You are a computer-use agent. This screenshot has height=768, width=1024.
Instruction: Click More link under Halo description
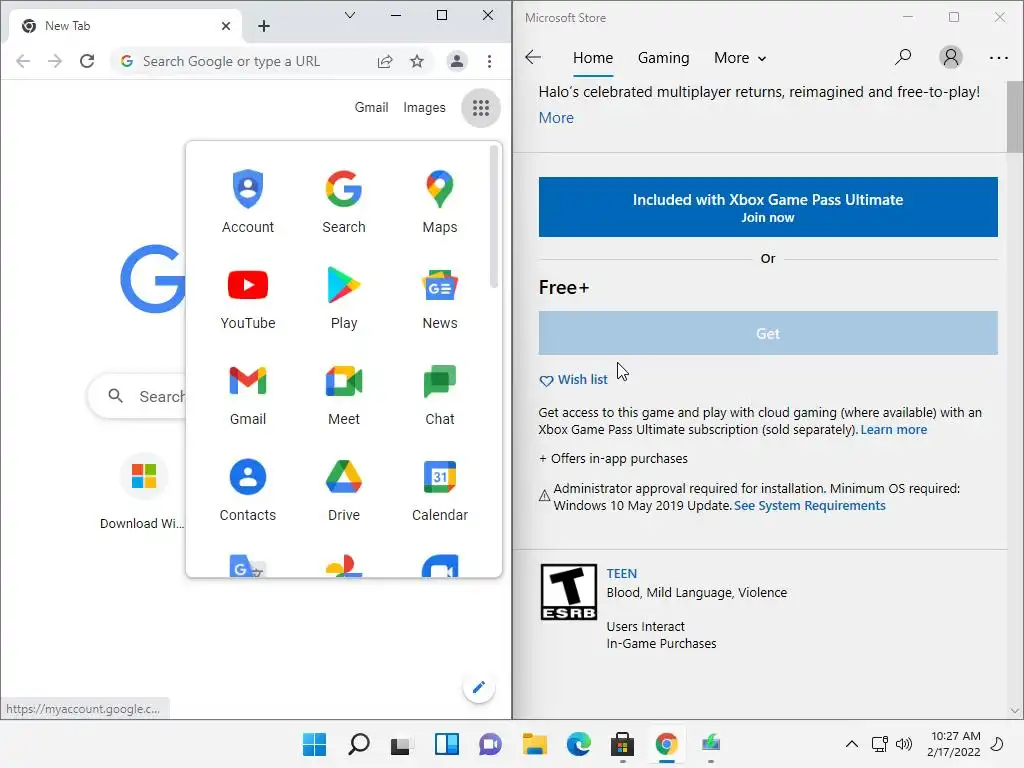pyautogui.click(x=556, y=118)
